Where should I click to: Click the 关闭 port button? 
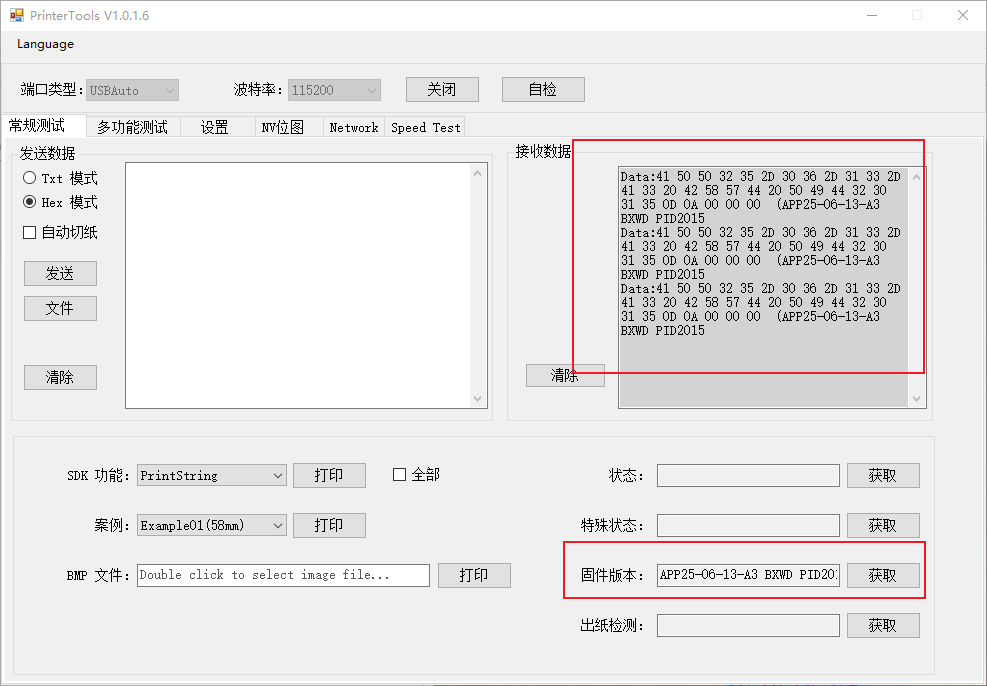tap(441, 89)
